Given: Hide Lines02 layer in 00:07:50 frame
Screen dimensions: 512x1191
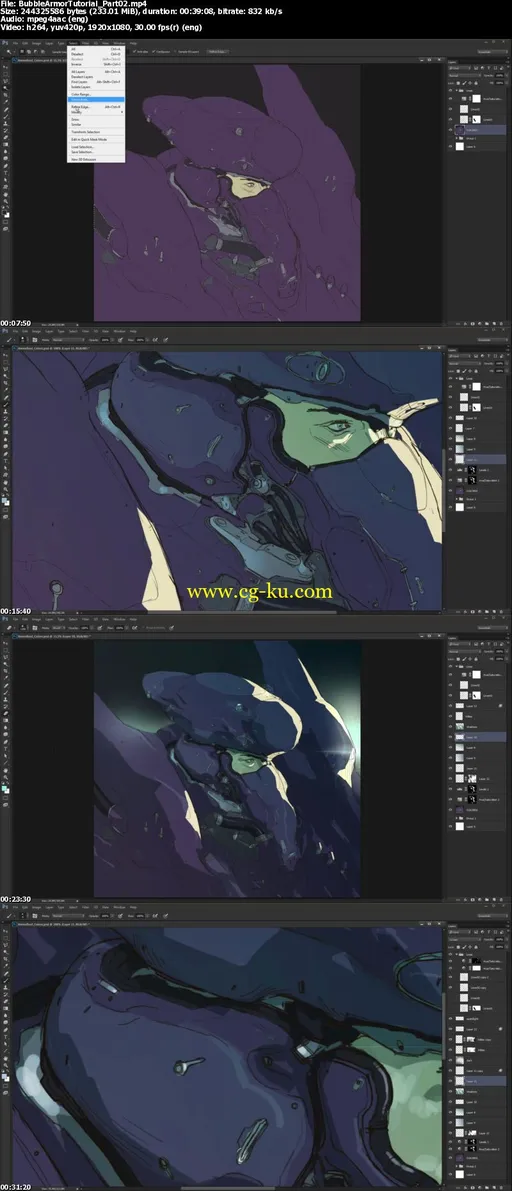Looking at the screenshot, I should [x=450, y=109].
